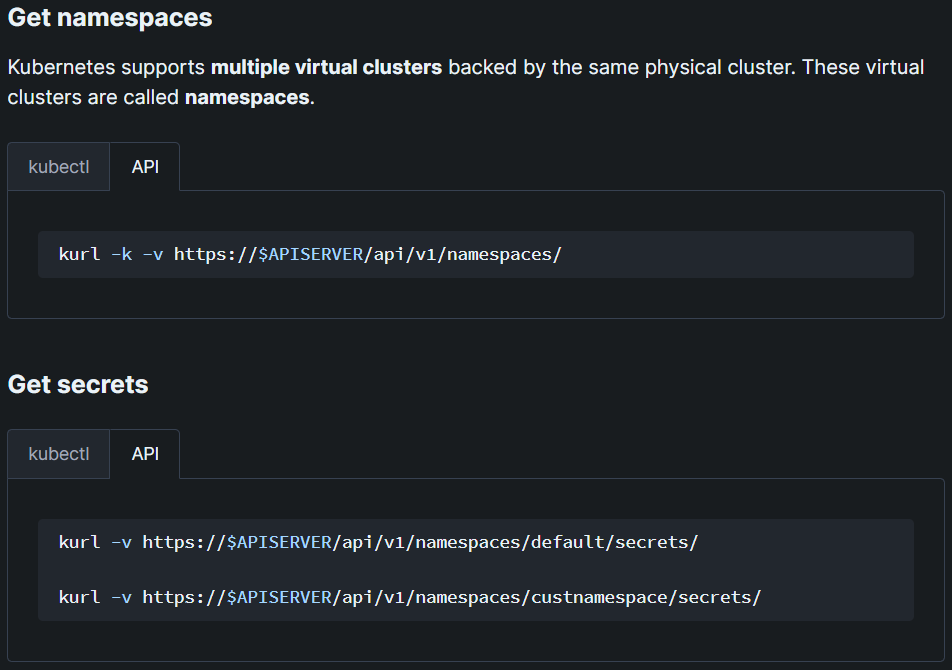Click the "-k" flag in the namespaces command
952x670 pixels.
pyautogui.click(x=121, y=254)
